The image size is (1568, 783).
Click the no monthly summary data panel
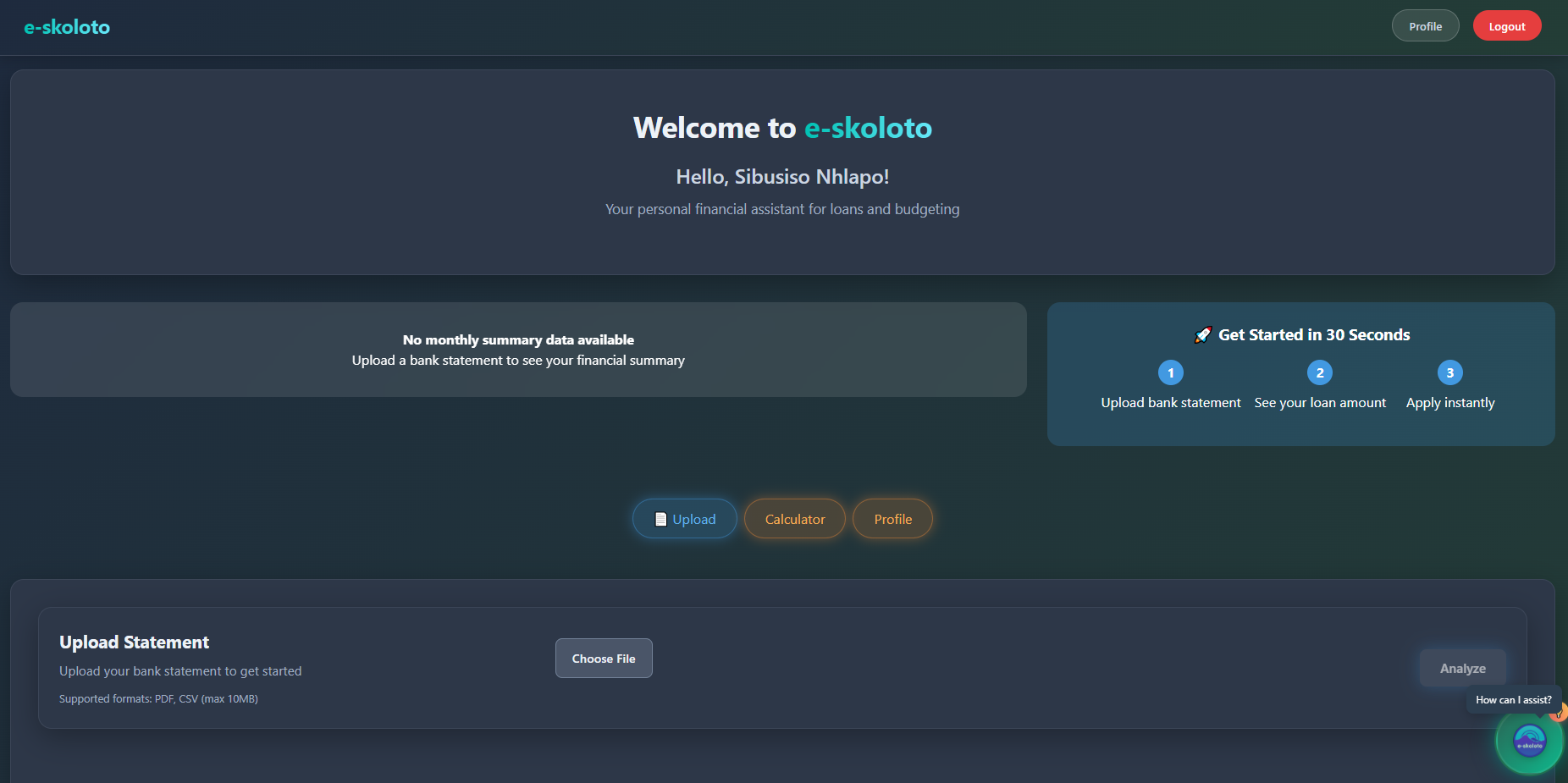(x=517, y=350)
